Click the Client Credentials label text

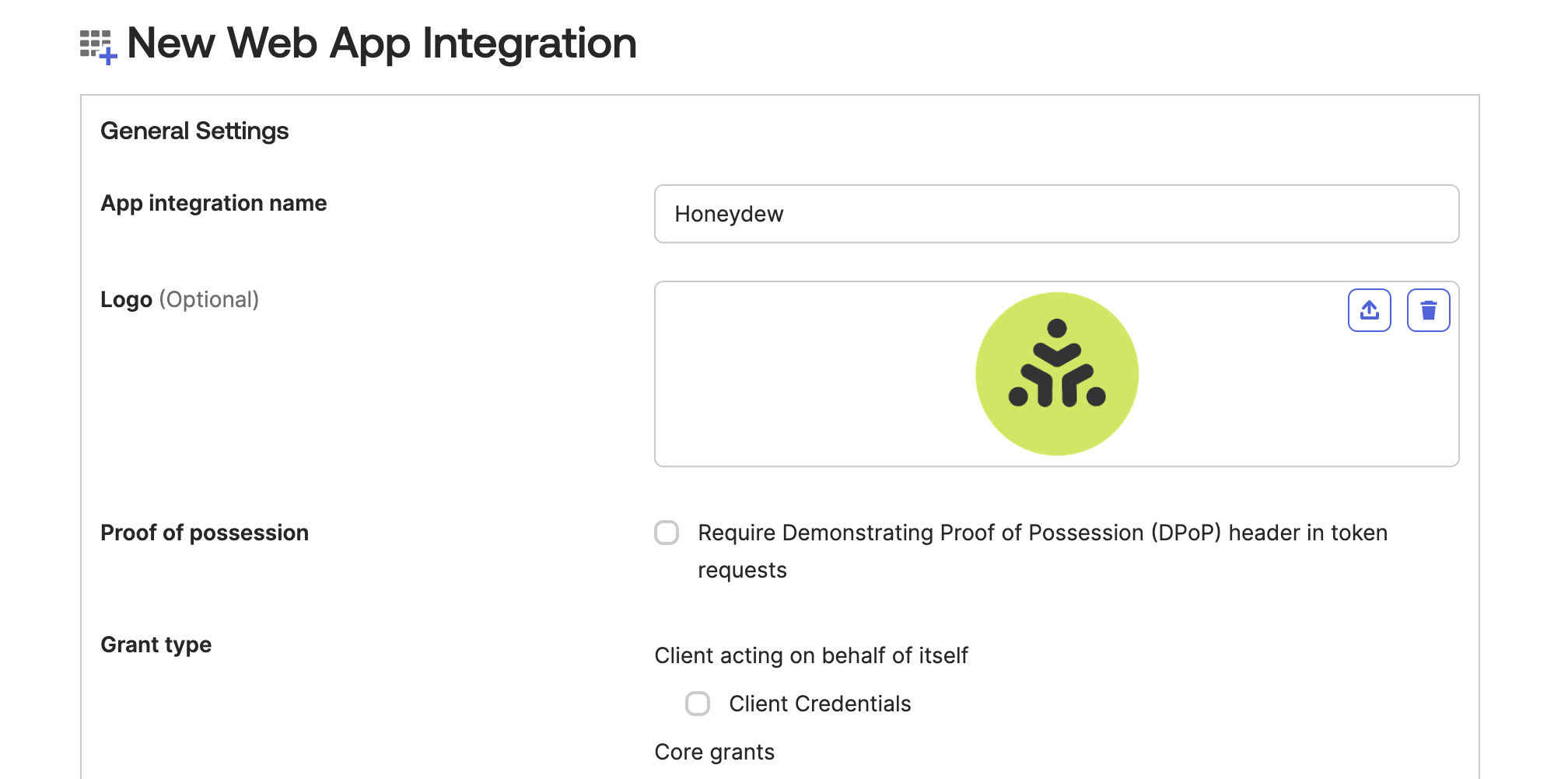click(820, 704)
